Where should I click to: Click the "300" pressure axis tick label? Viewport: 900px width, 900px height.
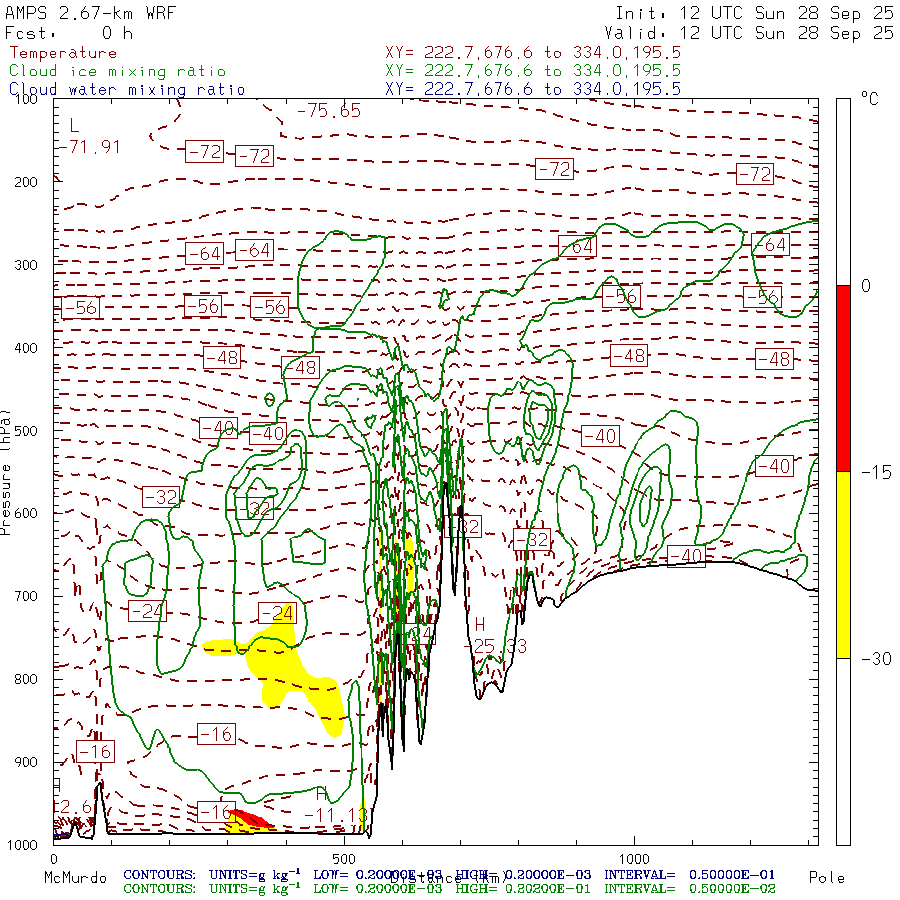(26, 265)
